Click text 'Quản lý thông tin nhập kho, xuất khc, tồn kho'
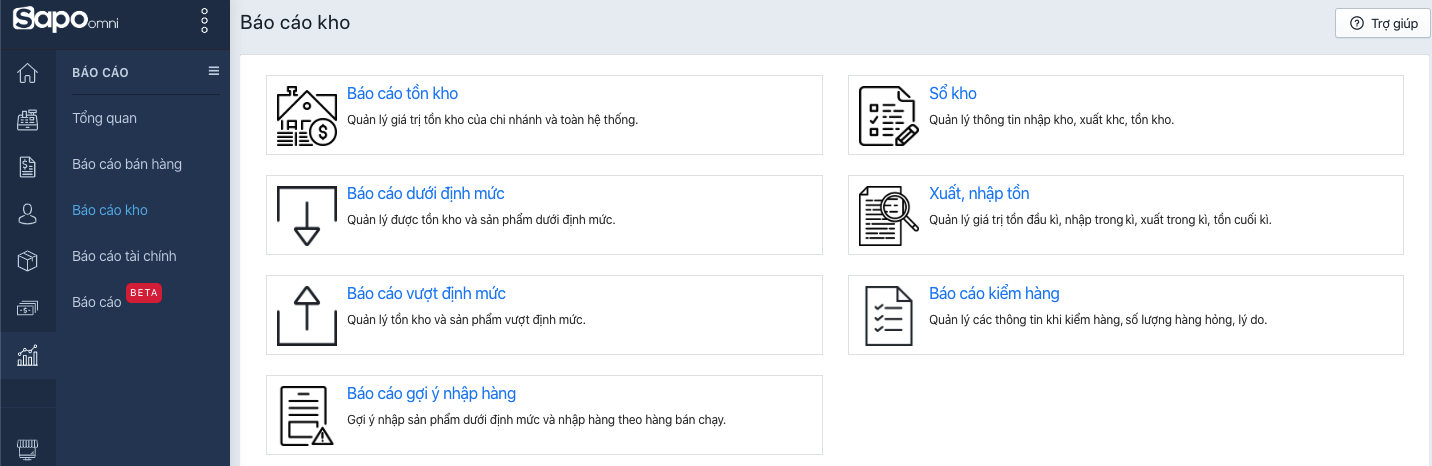The image size is (1432, 466). [x=1051, y=120]
